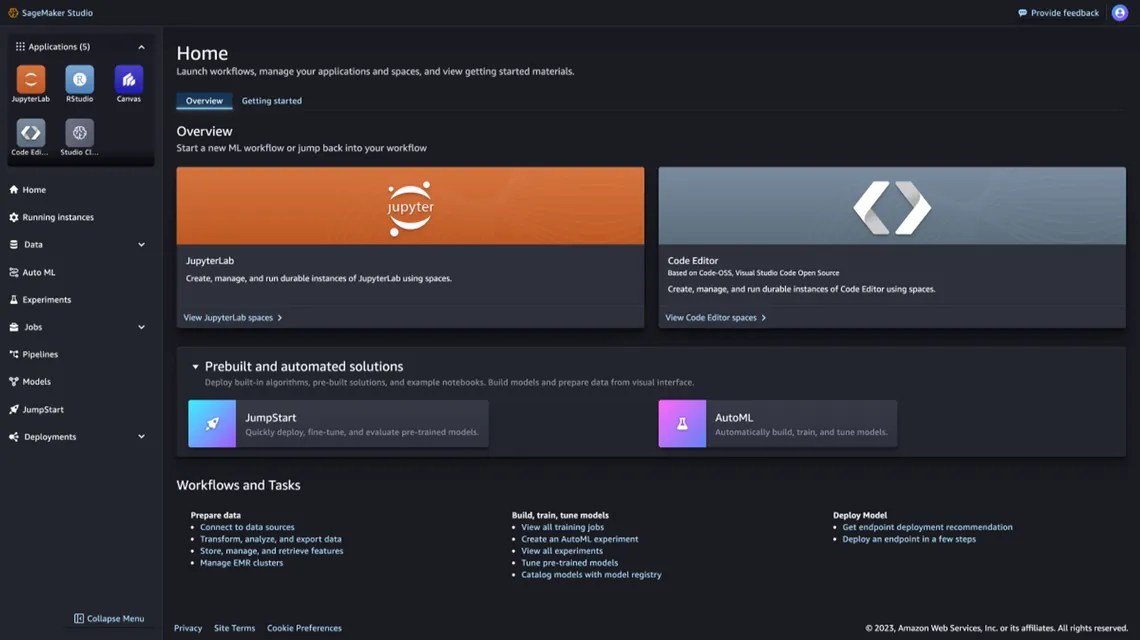Viewport: 1140px width, 640px height.
Task: Click the JumpStart rocket icon in sidebar
Action: (x=14, y=409)
